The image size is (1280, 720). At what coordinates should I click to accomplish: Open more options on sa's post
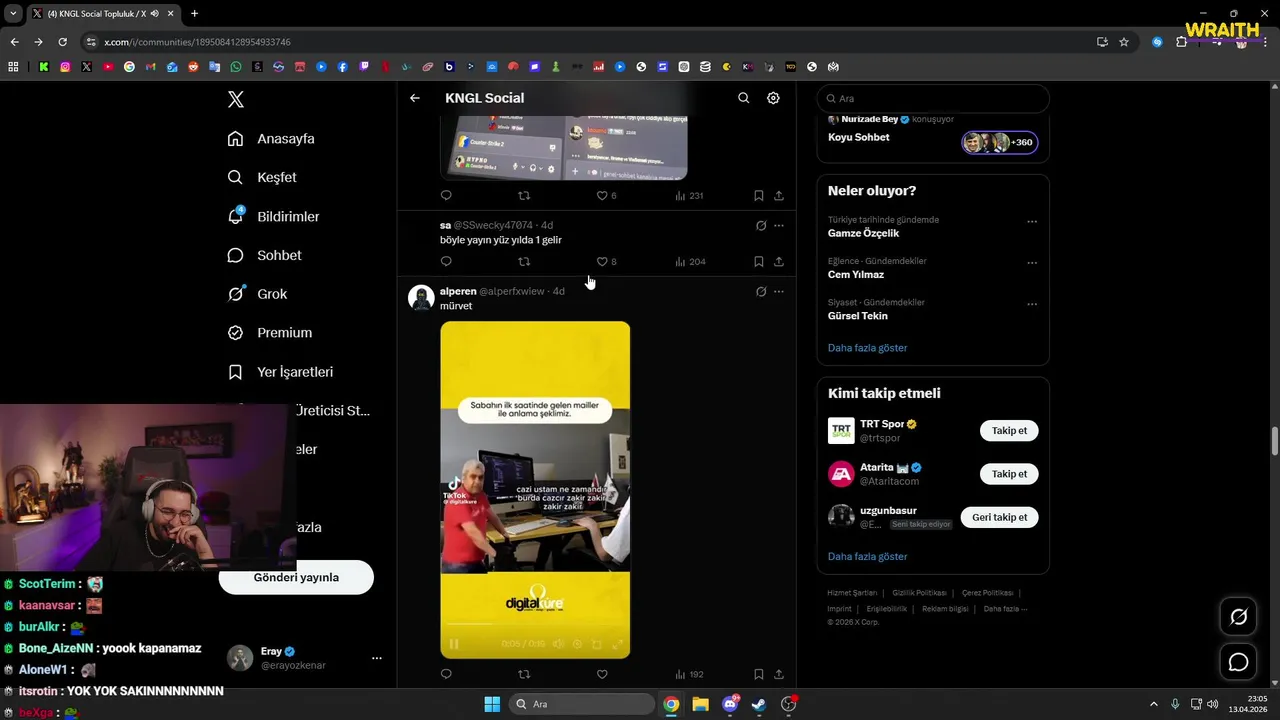coord(779,226)
